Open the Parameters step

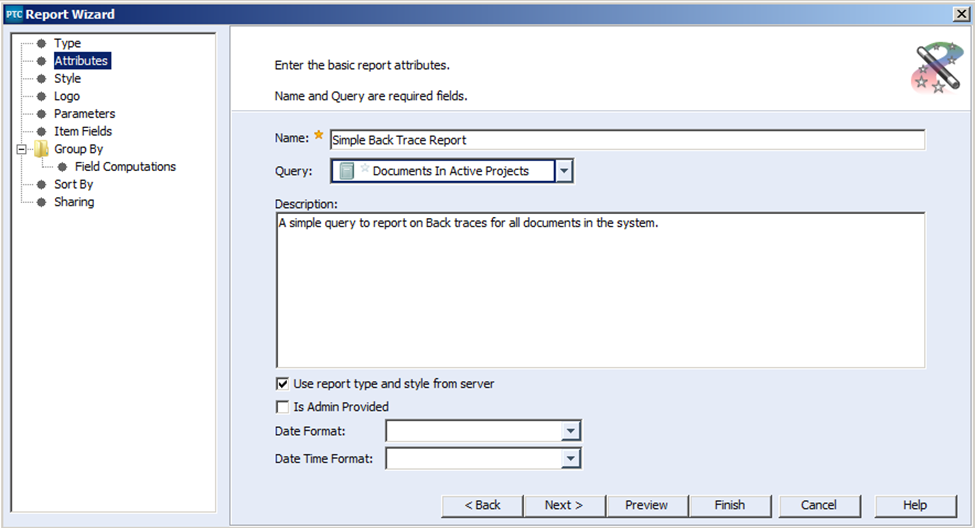pyautogui.click(x=85, y=114)
